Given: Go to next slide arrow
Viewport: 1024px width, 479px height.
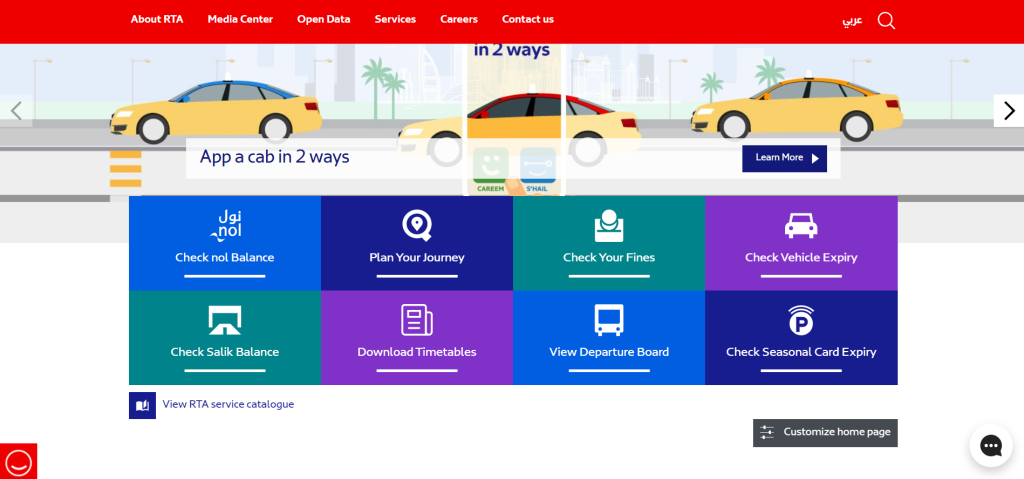Looking at the screenshot, I should (x=1009, y=110).
